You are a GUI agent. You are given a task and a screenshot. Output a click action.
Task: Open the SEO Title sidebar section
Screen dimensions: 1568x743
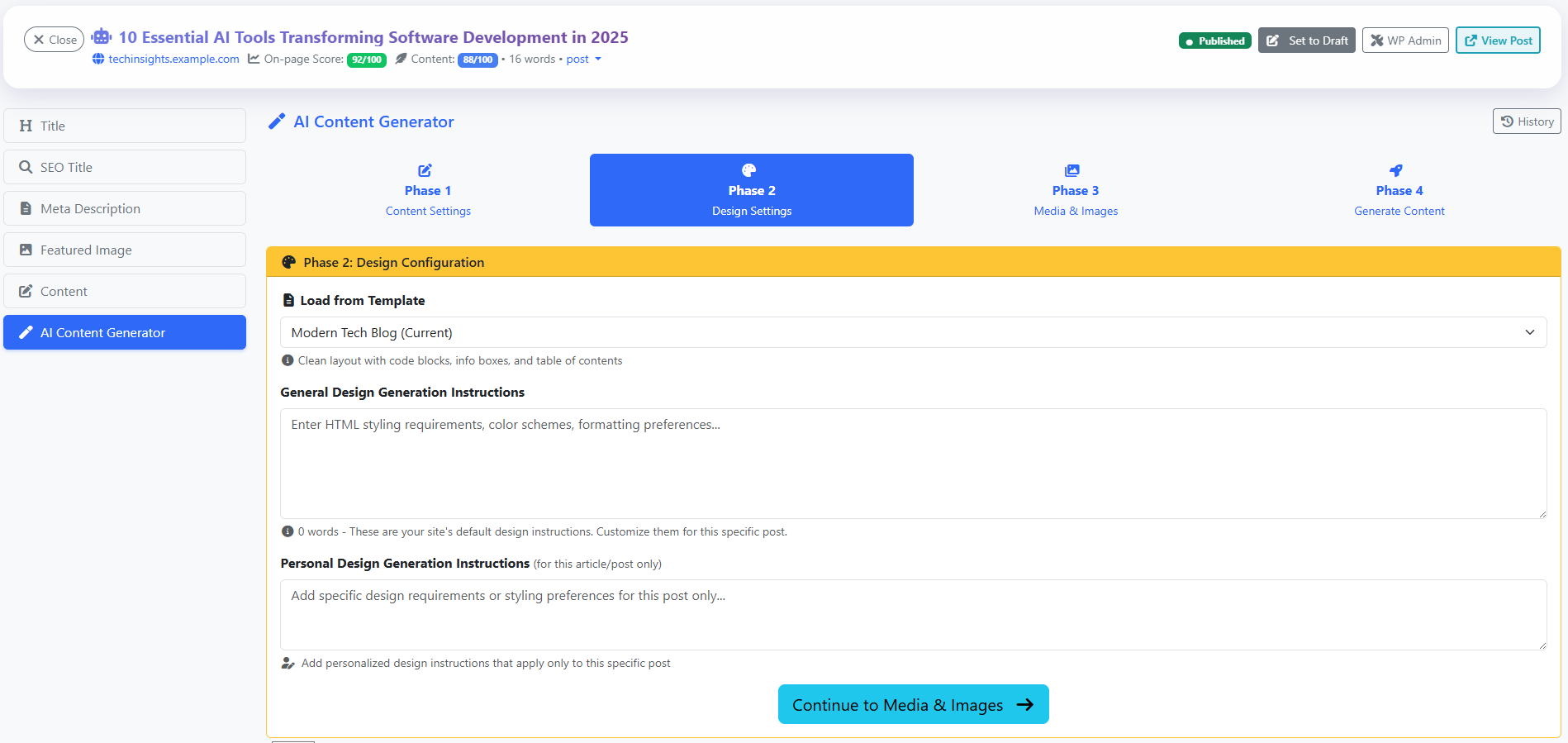[125, 167]
